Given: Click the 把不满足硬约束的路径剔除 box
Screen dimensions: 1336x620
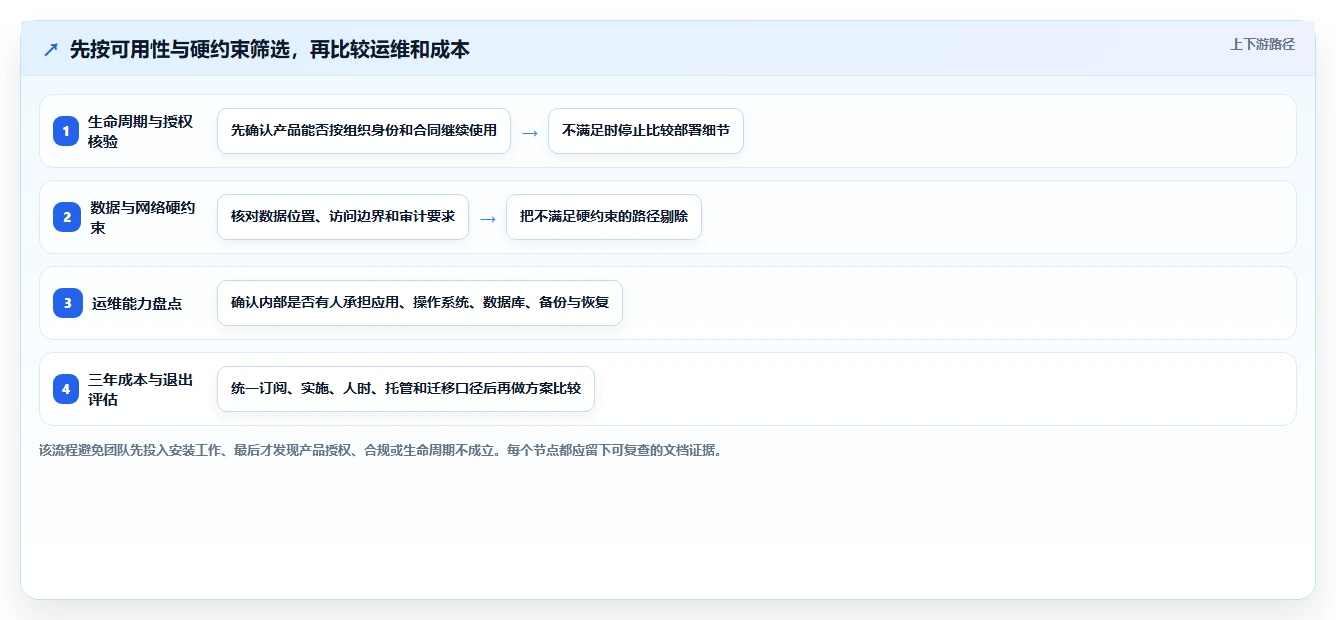Looking at the screenshot, I should (x=604, y=217).
